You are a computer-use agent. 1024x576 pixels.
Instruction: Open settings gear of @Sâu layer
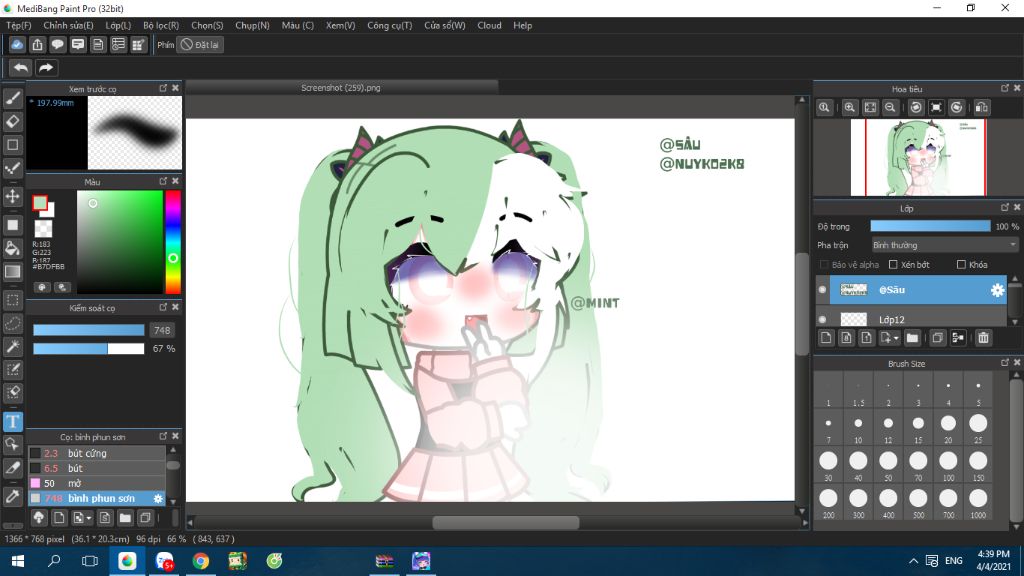click(x=997, y=290)
